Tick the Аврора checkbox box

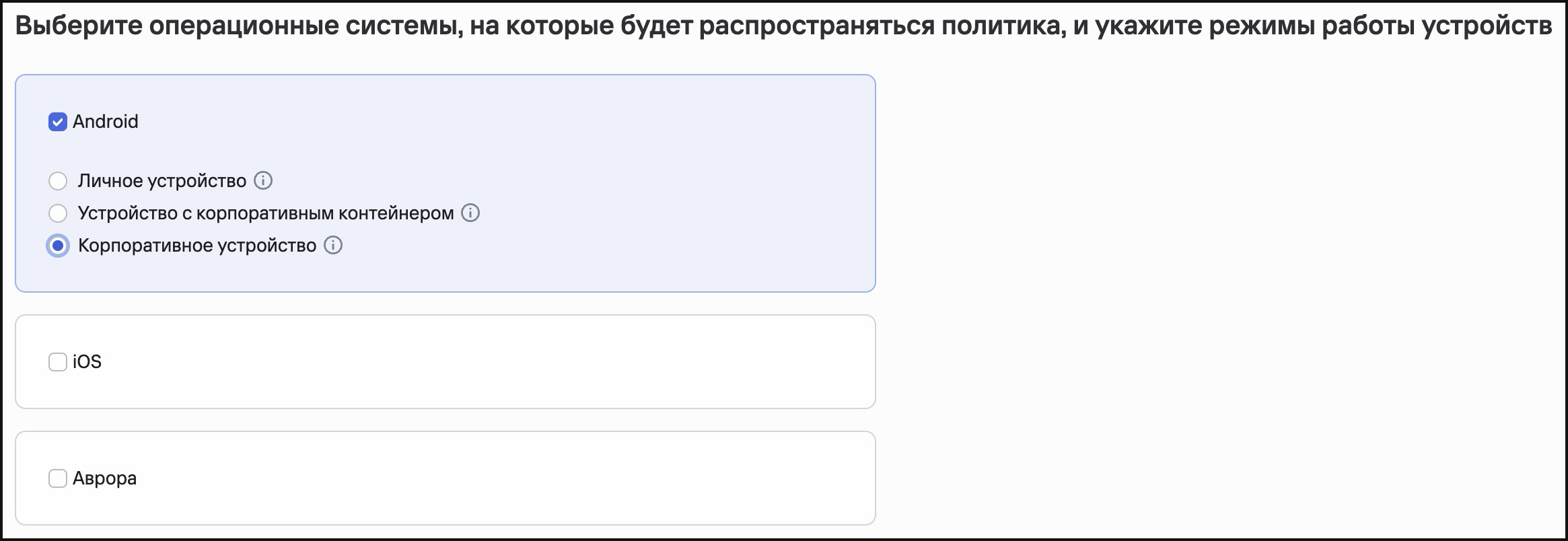tap(58, 478)
